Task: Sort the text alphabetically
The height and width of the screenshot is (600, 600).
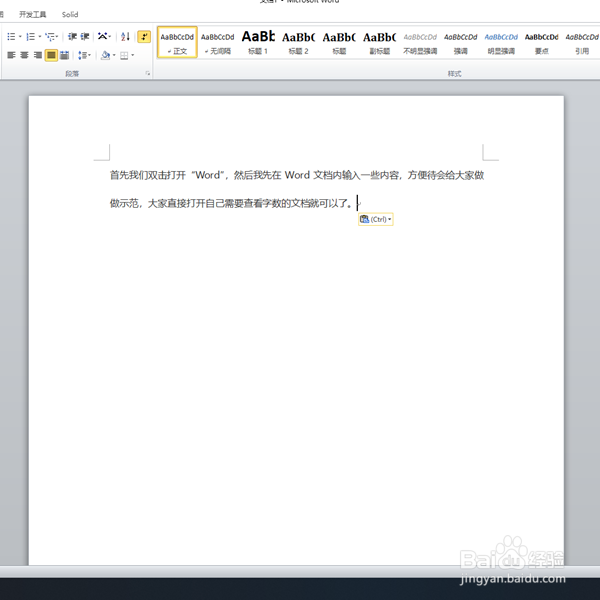Action: [125, 36]
